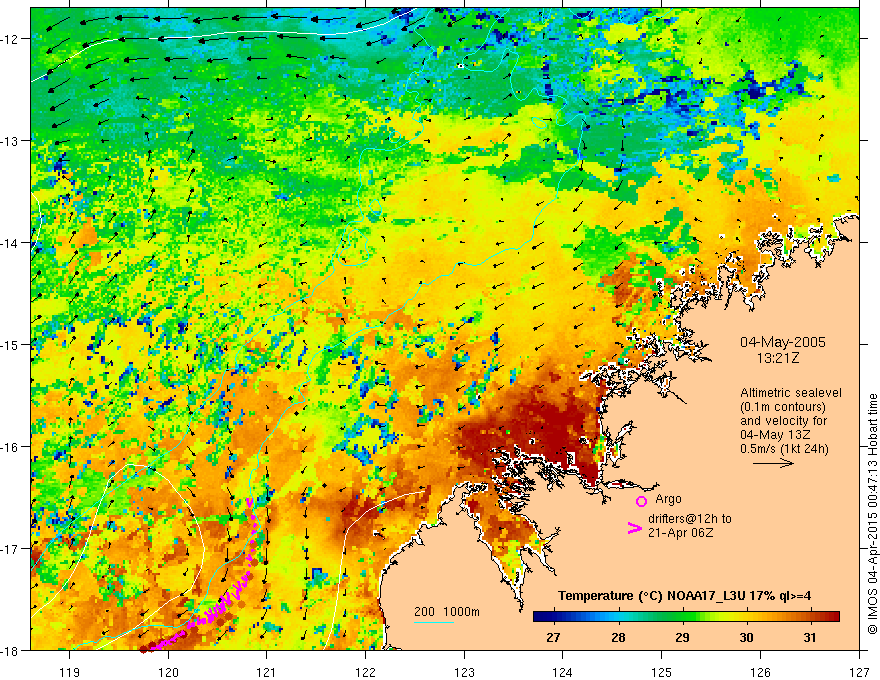Click the 'Argo' legend label
The height and width of the screenshot is (680, 880).
click(x=668, y=499)
